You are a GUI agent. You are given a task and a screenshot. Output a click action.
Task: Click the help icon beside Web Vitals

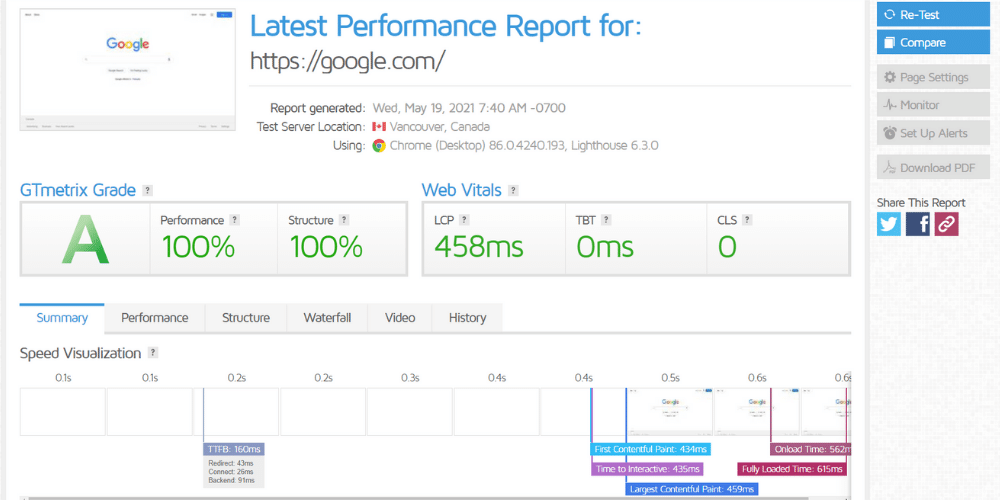pyautogui.click(x=514, y=190)
